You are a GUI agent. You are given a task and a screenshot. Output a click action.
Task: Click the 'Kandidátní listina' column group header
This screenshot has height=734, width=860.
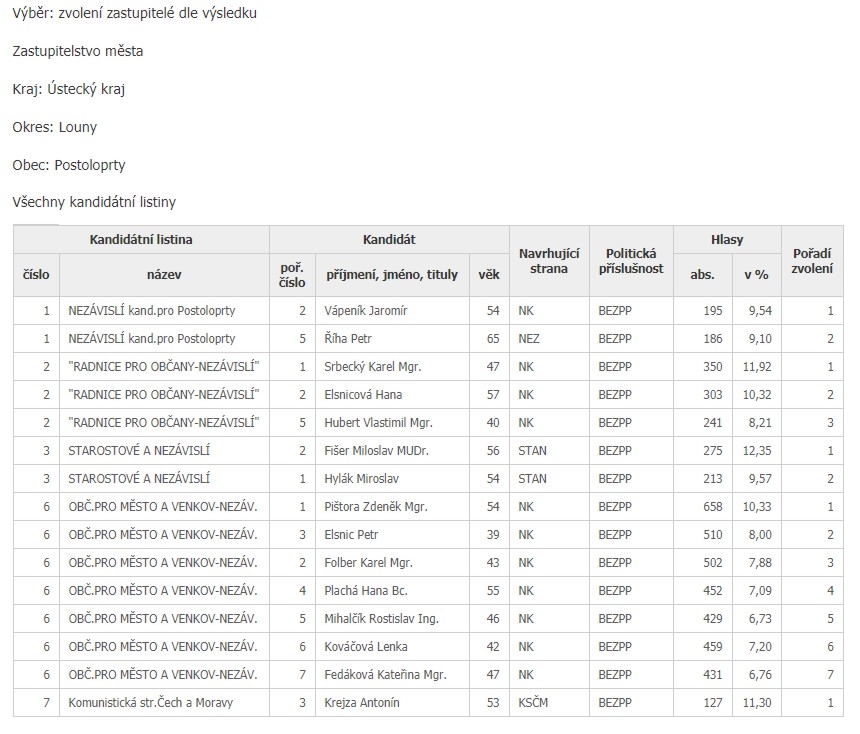(x=141, y=240)
